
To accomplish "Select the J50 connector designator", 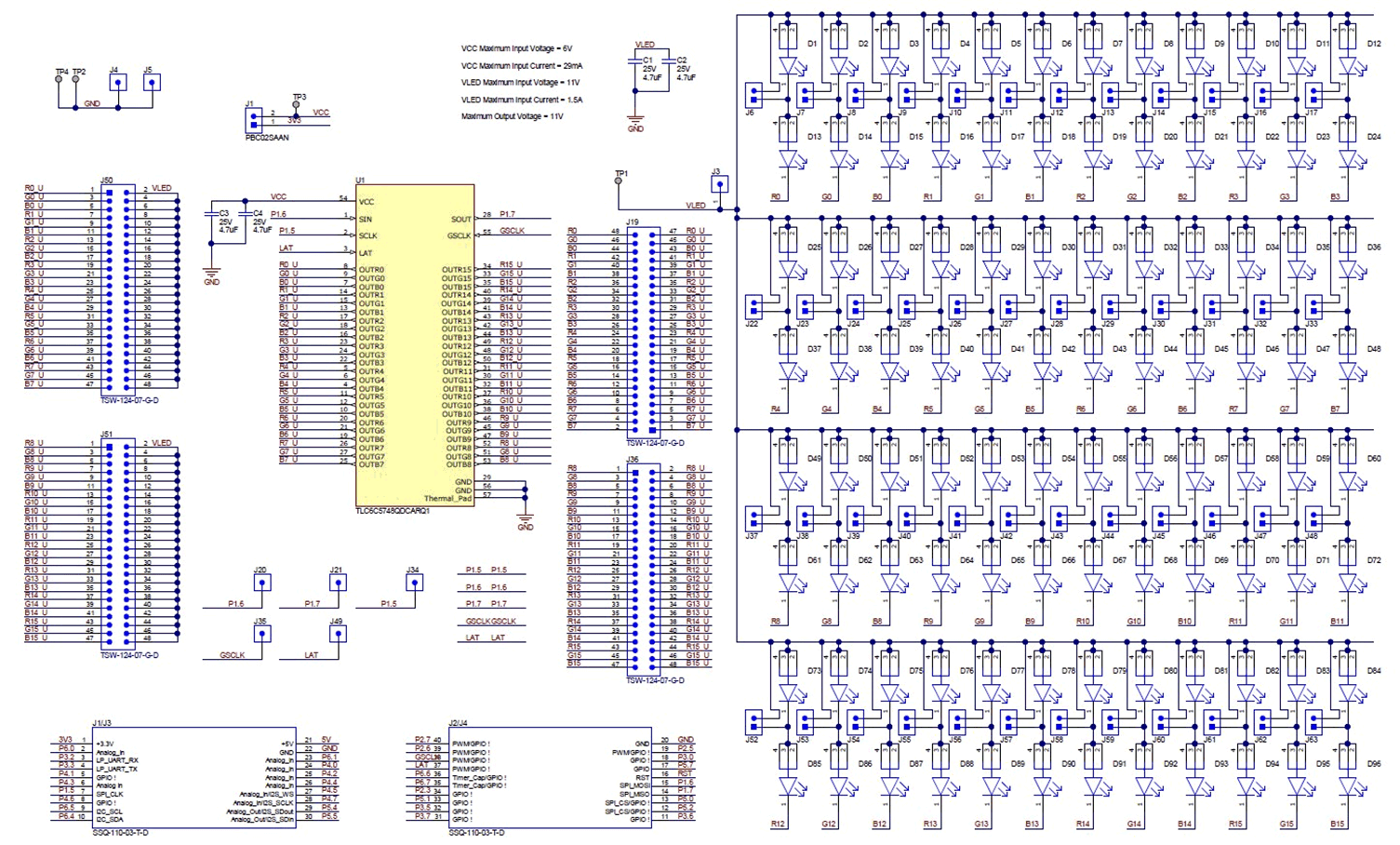I will [107, 181].
